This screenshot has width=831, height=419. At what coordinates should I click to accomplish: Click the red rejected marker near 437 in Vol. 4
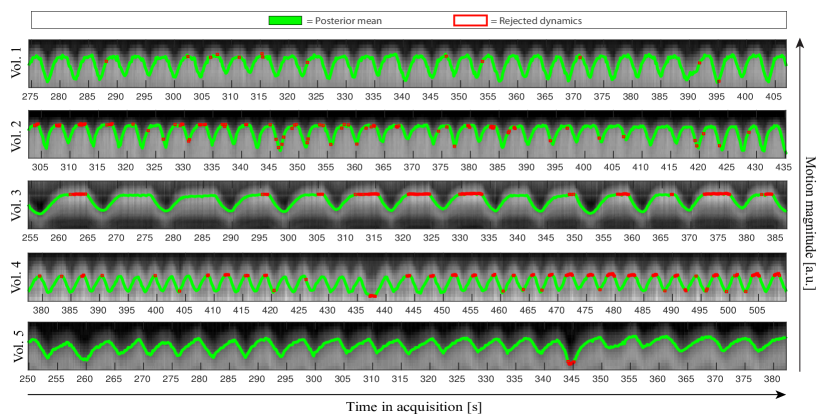[372, 296]
